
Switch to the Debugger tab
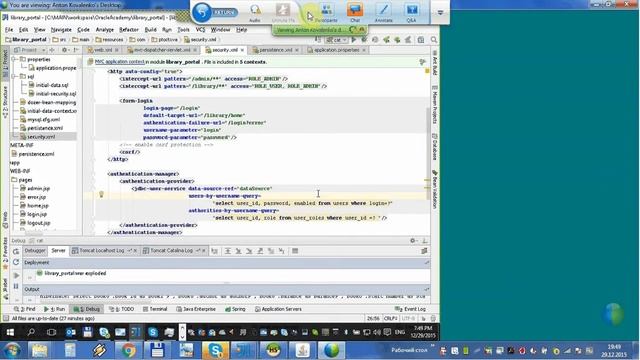coord(35,251)
